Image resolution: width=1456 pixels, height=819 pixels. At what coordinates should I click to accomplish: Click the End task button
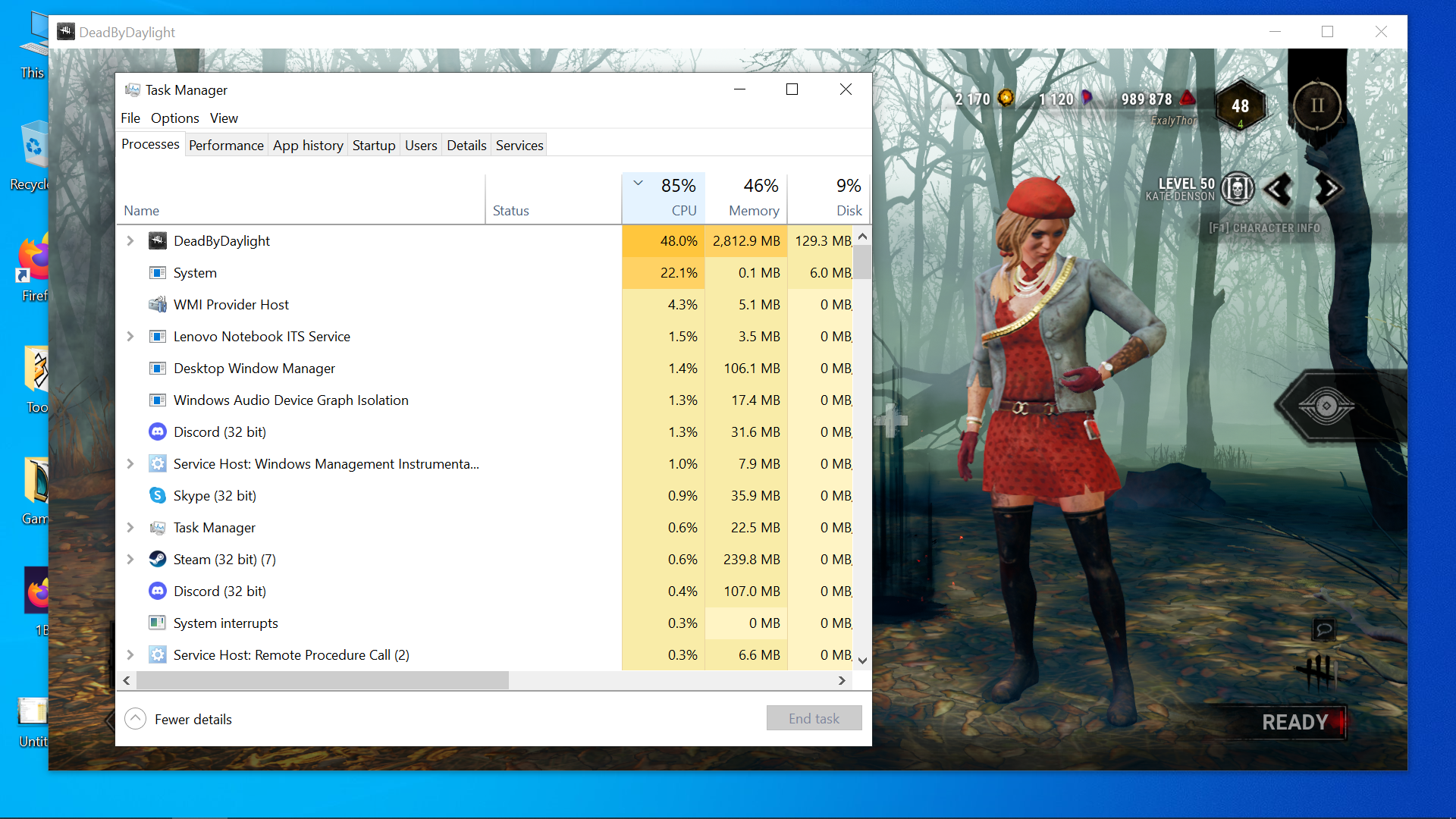tap(814, 718)
